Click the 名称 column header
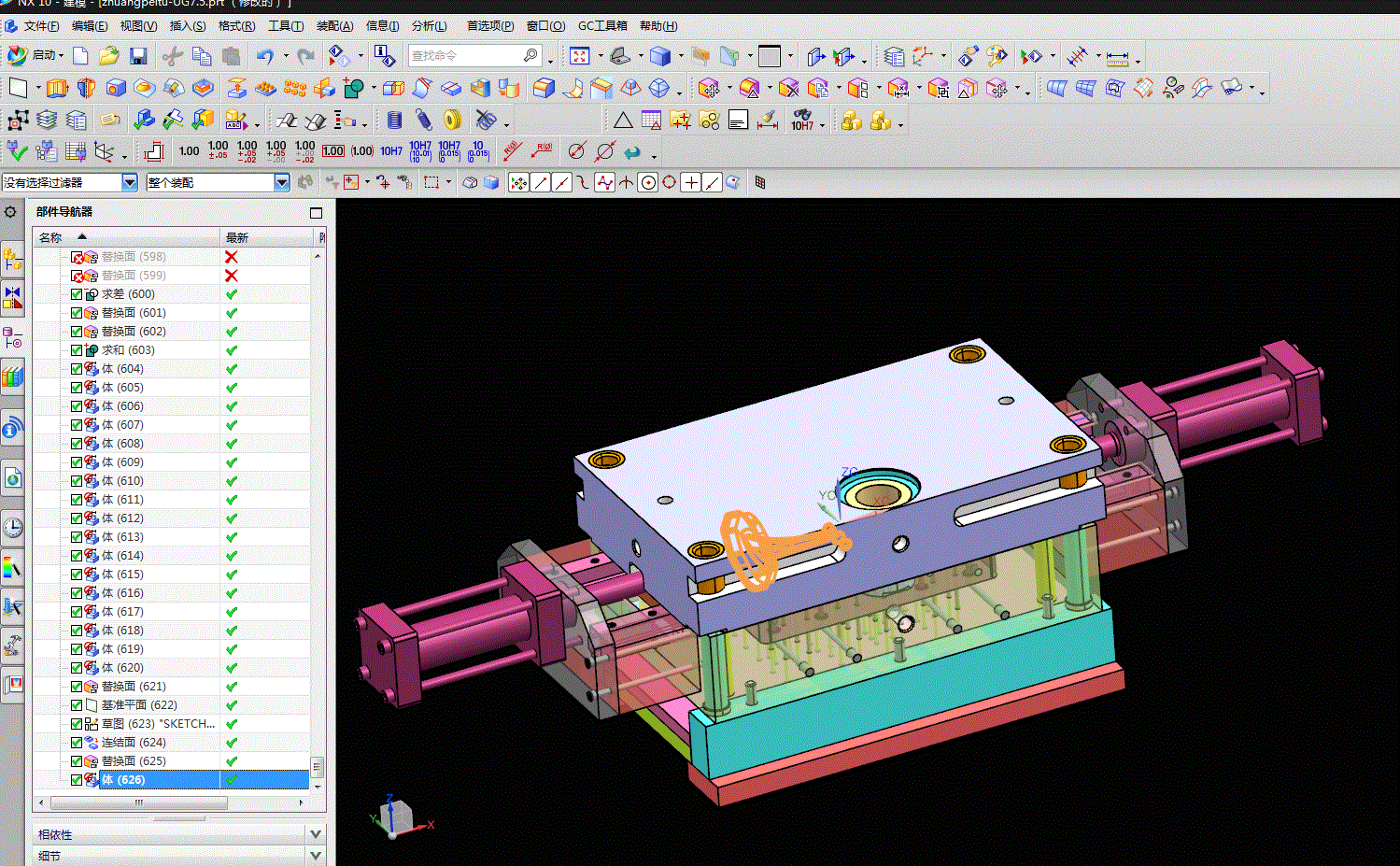1400x866 pixels. click(50, 237)
